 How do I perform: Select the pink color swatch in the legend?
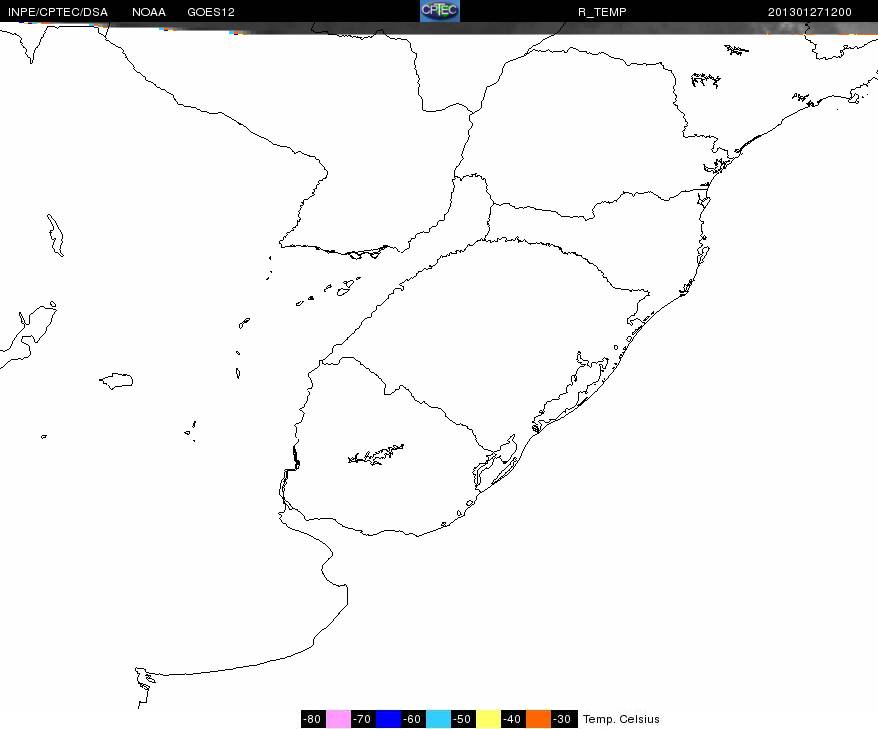tap(338, 719)
